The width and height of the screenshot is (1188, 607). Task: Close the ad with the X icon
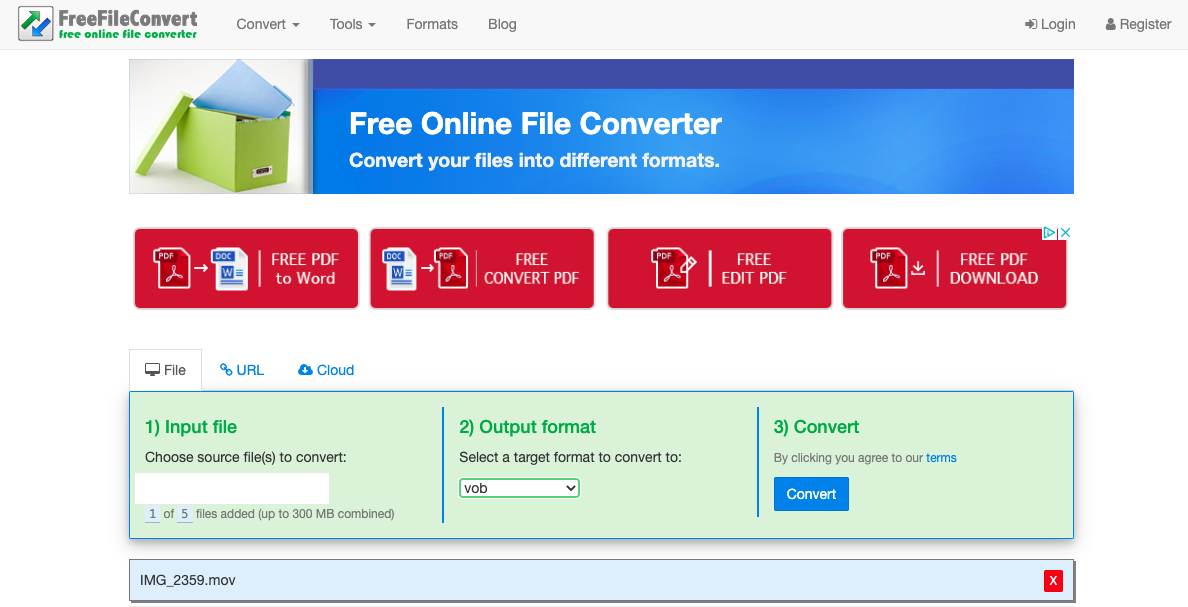click(x=1065, y=233)
